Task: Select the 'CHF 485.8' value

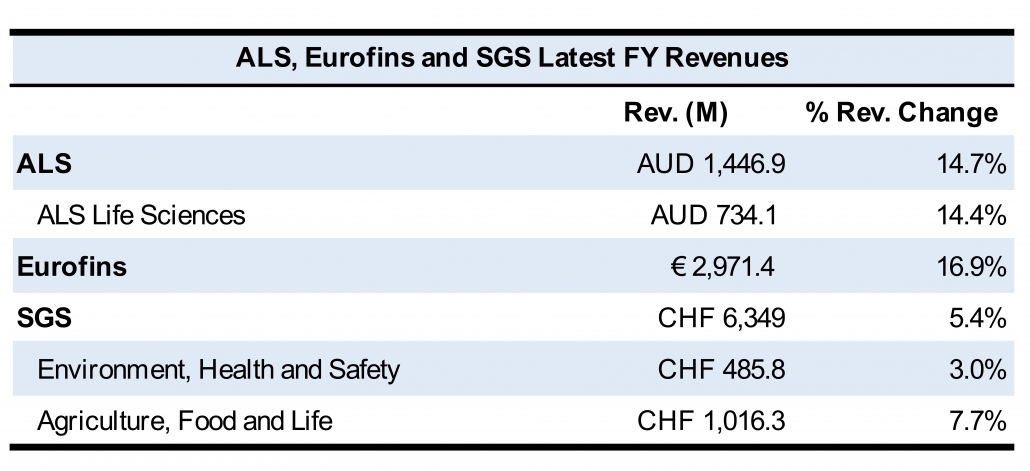Action: point(721,370)
